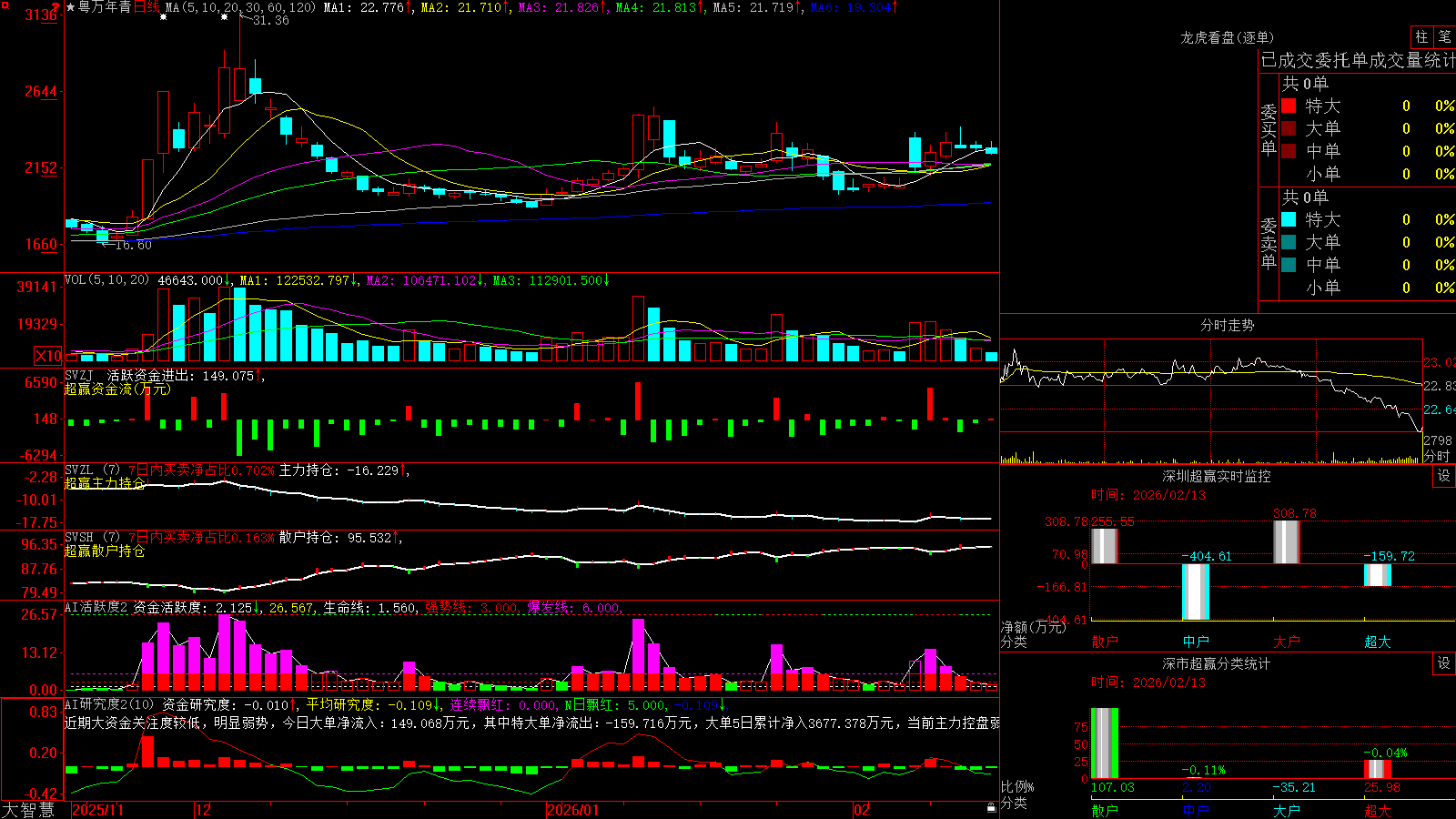Click the MA1: 22.776 value

click(x=364, y=7)
